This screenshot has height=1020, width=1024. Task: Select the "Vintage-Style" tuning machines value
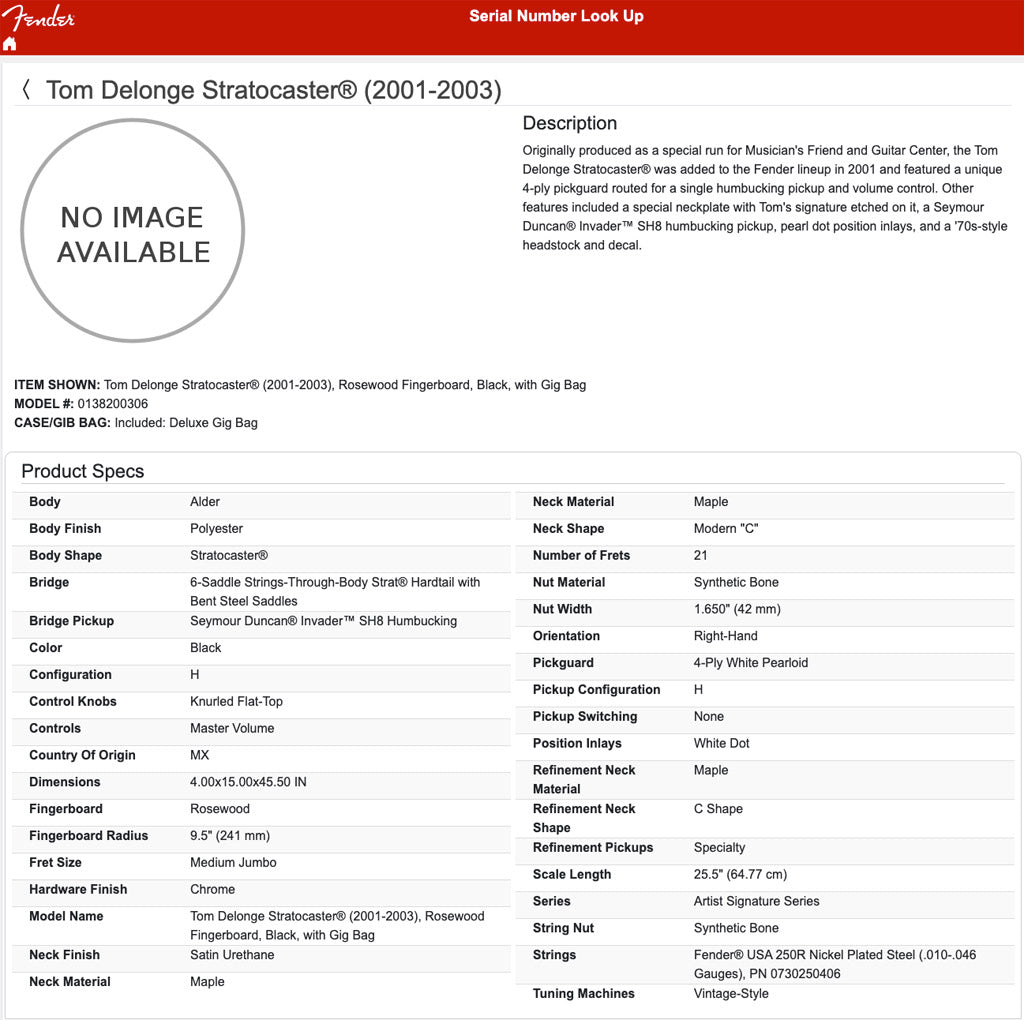pos(731,993)
